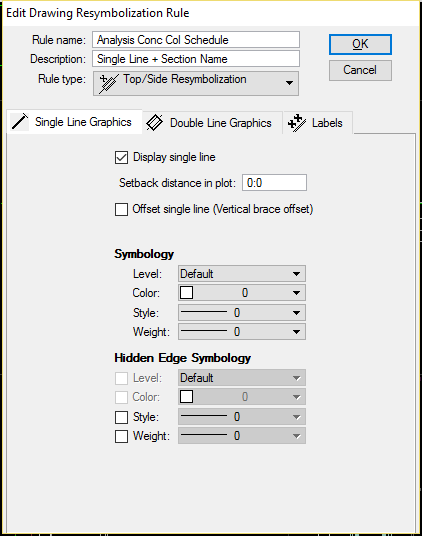Toggle the Display single line checkbox
422x536 pixels.
coord(121,158)
